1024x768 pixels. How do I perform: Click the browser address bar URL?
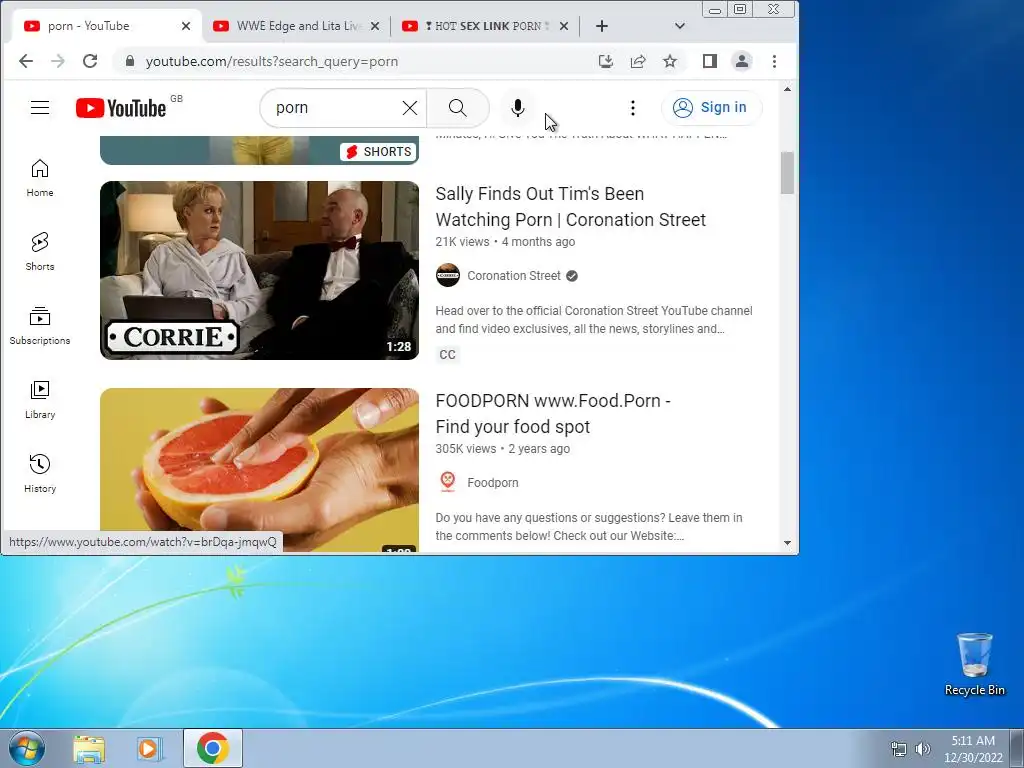(272, 61)
